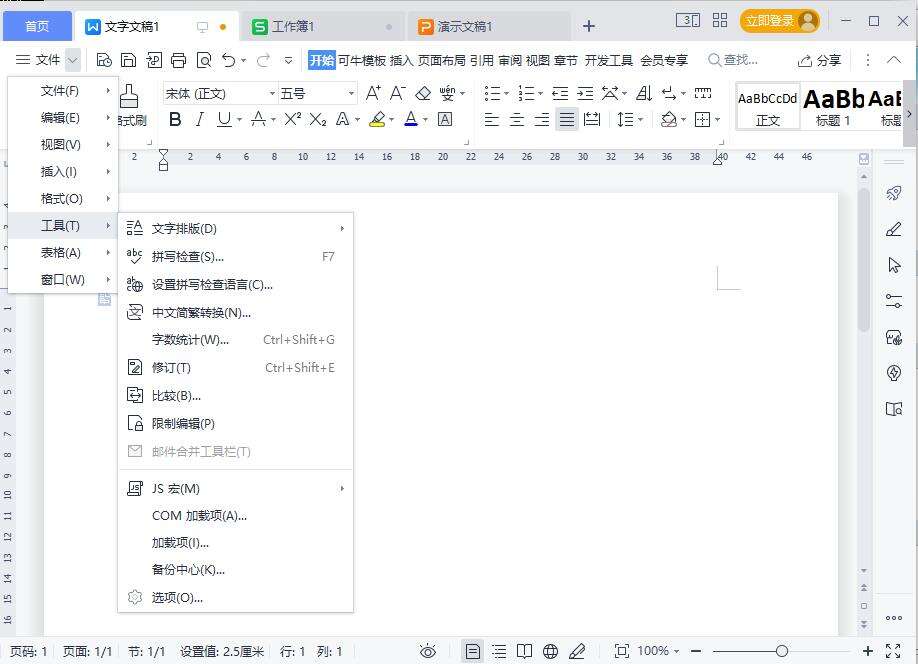Click the center align icon

[517, 120]
